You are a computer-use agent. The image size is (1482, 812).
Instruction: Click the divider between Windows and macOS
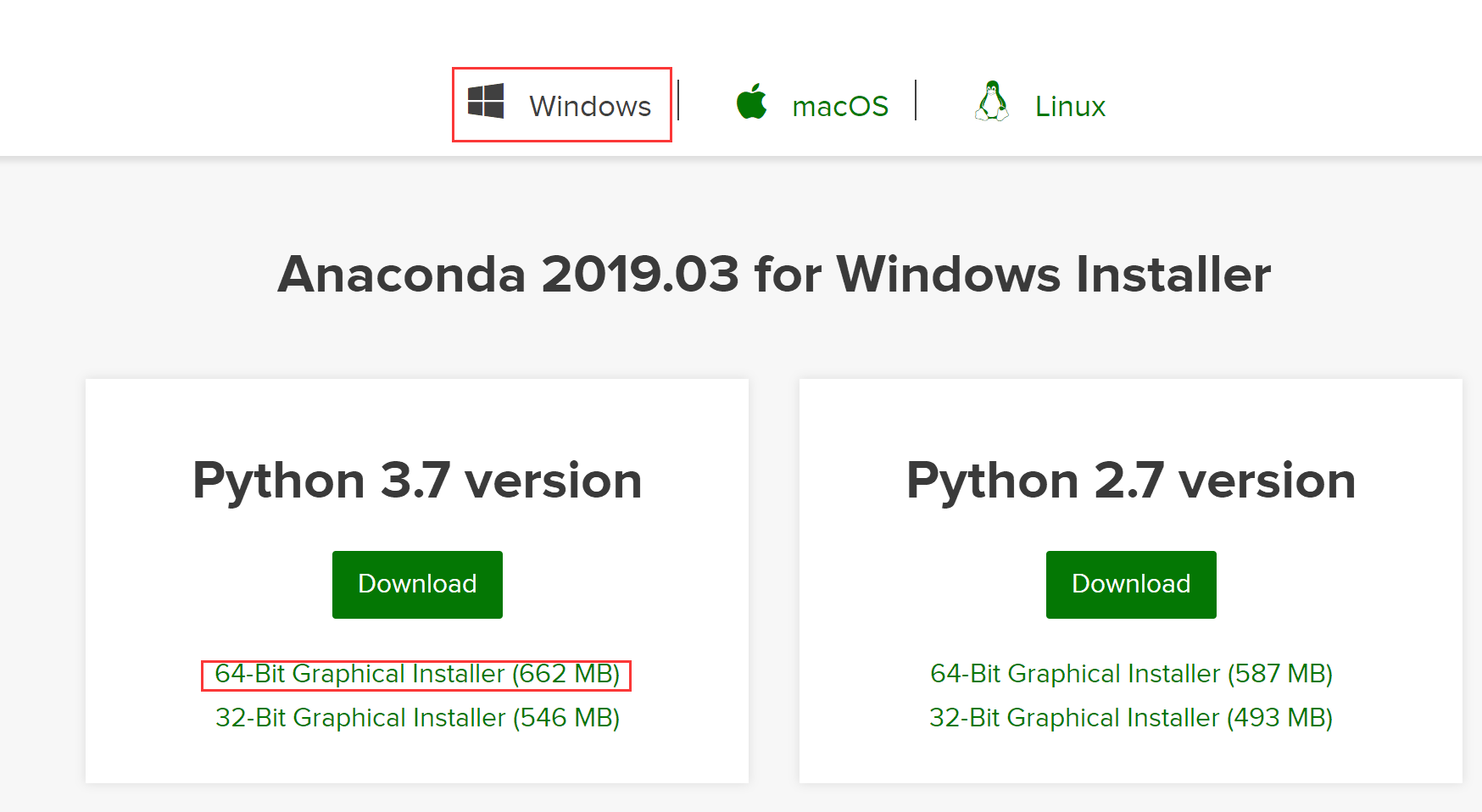[678, 100]
